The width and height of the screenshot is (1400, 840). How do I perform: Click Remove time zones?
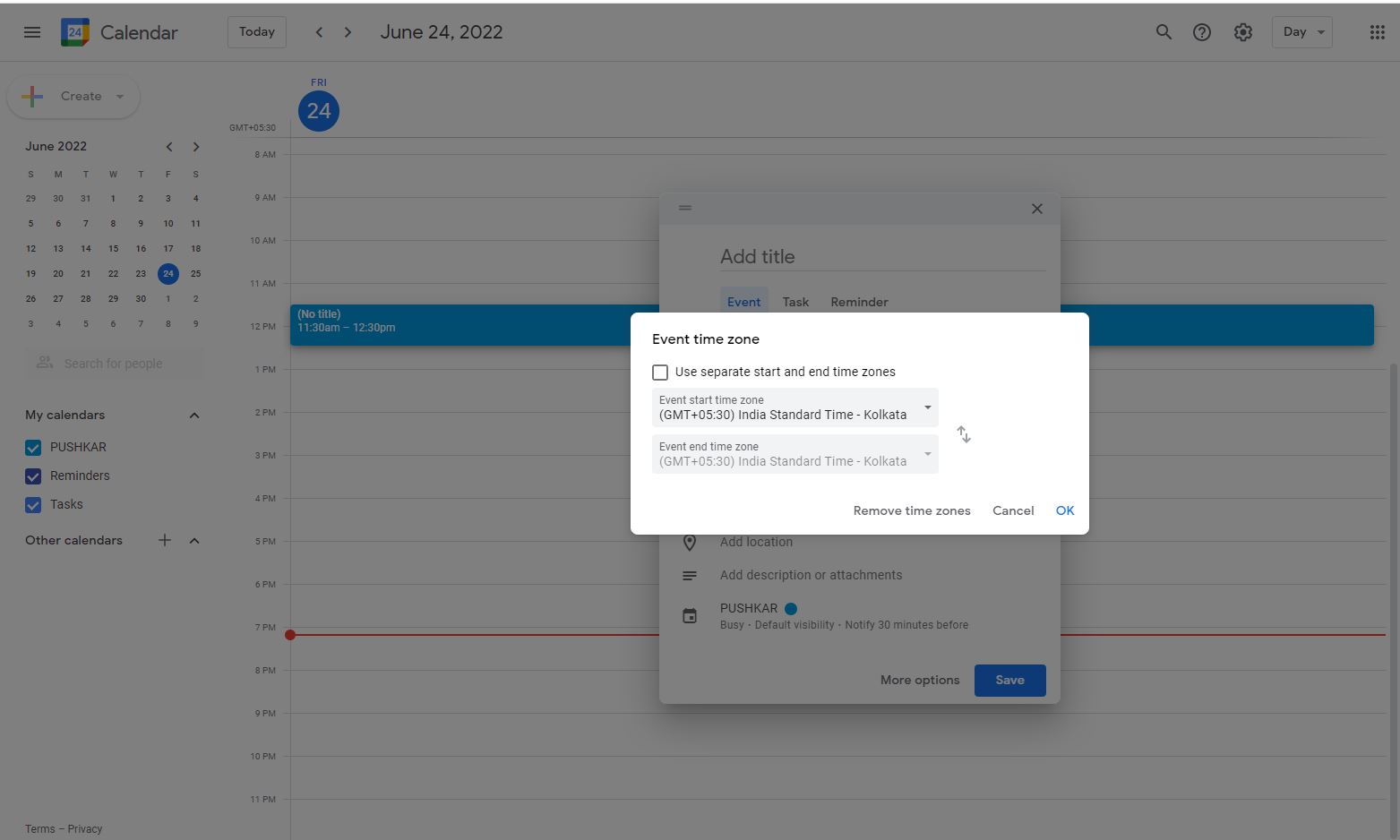(911, 510)
